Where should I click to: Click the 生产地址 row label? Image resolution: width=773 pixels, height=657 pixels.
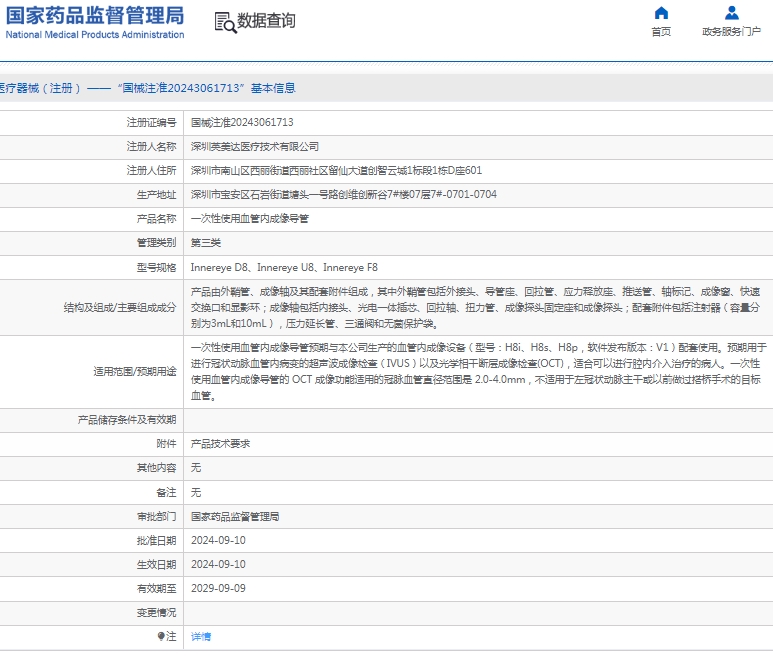coord(156,195)
